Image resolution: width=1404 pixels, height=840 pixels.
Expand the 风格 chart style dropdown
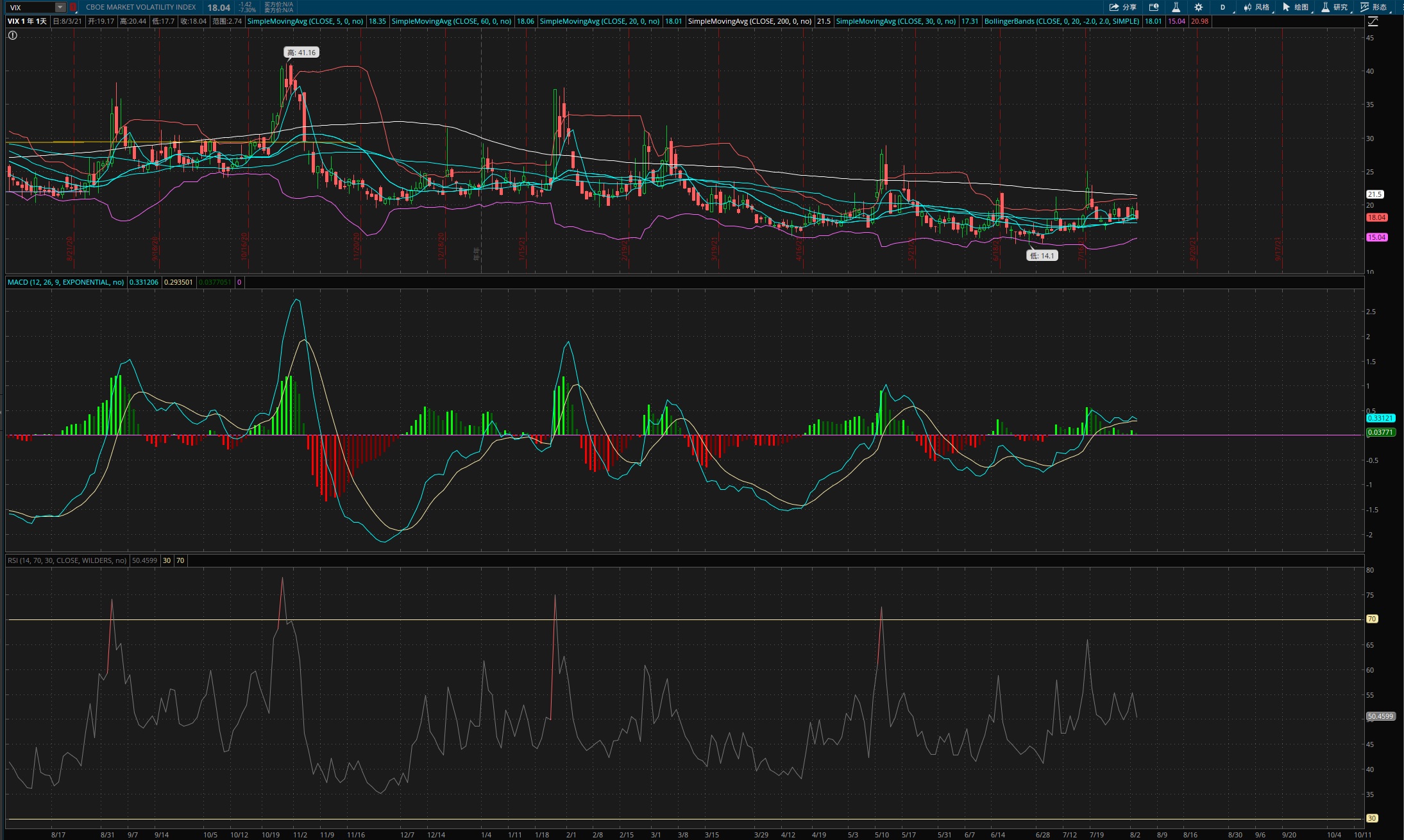pos(1257,7)
